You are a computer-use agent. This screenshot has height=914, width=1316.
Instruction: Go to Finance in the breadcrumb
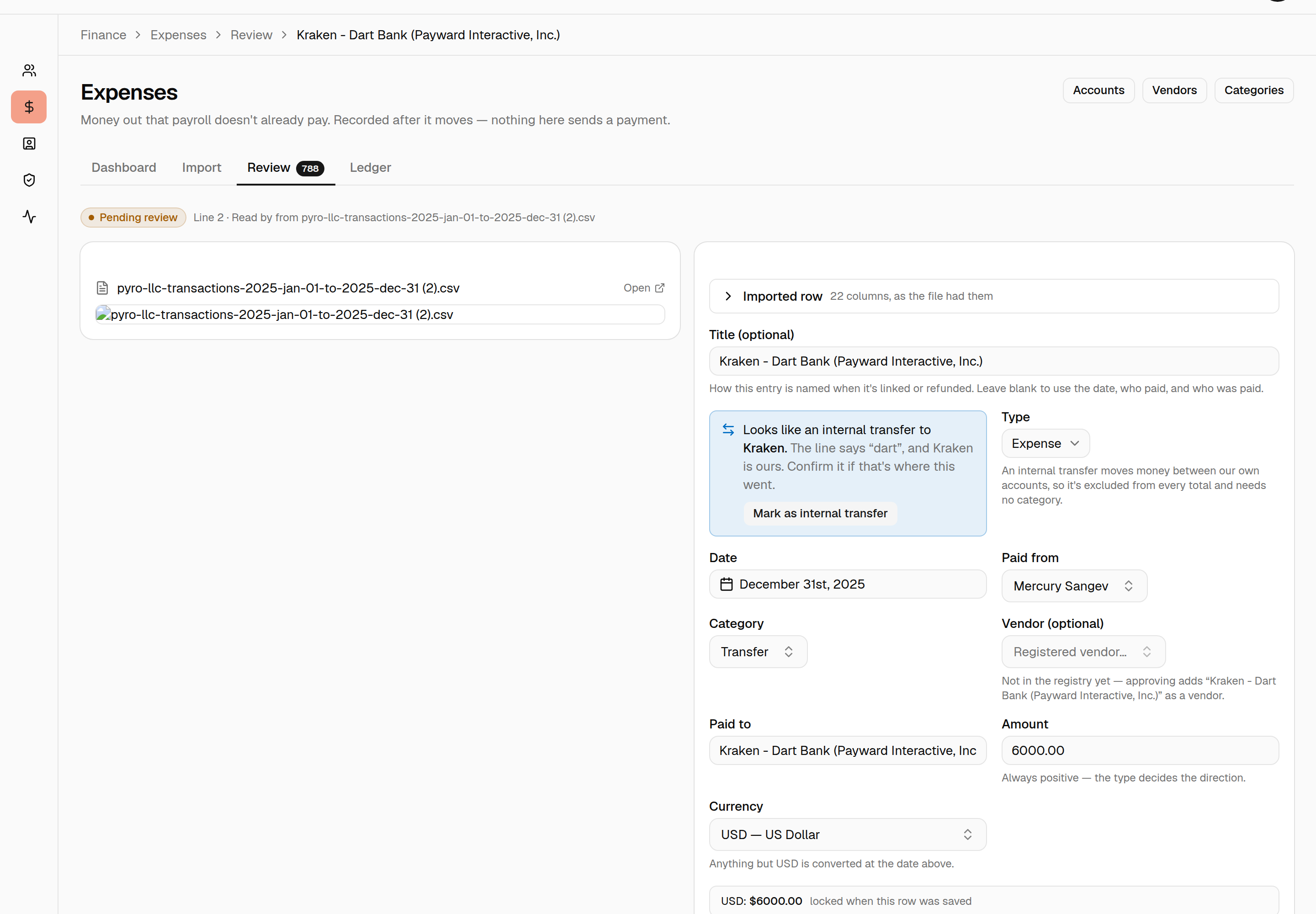click(104, 35)
